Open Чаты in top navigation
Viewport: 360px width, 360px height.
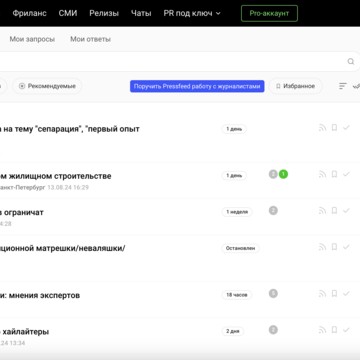(x=141, y=13)
